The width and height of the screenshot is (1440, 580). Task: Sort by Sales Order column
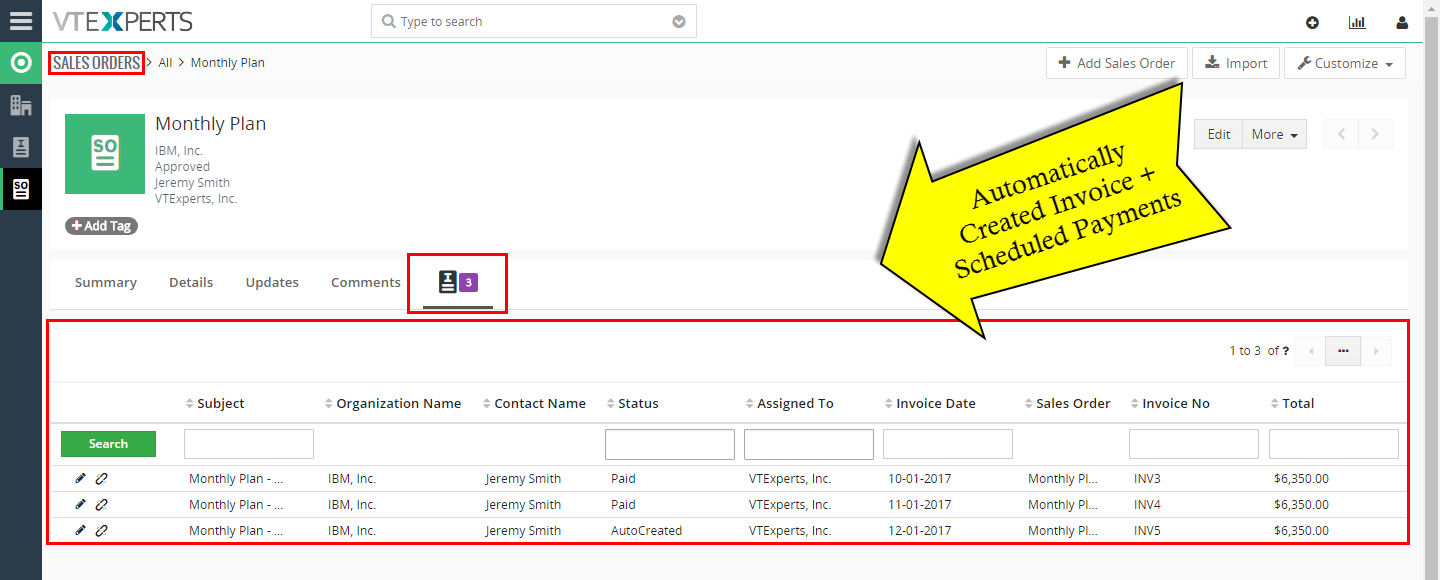[1067, 403]
